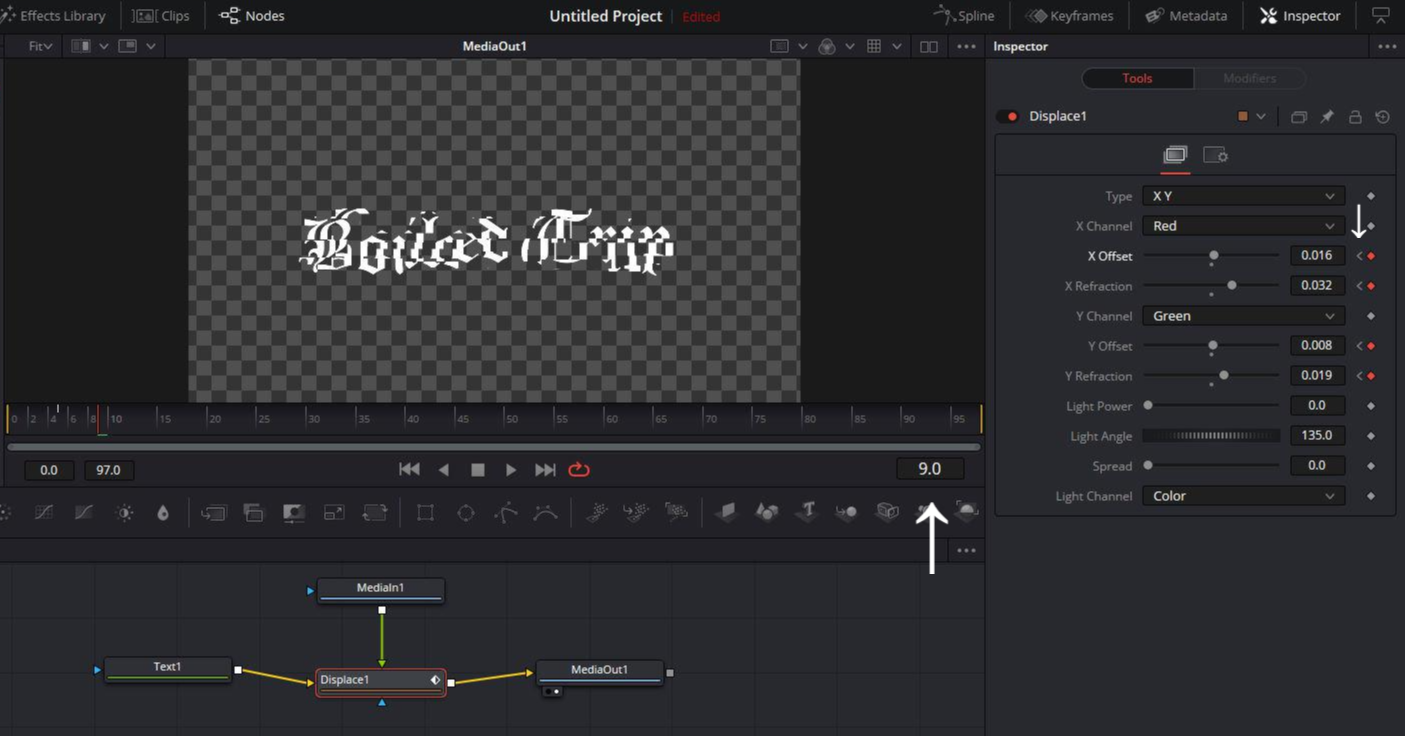Play the composition forward

tap(511, 469)
